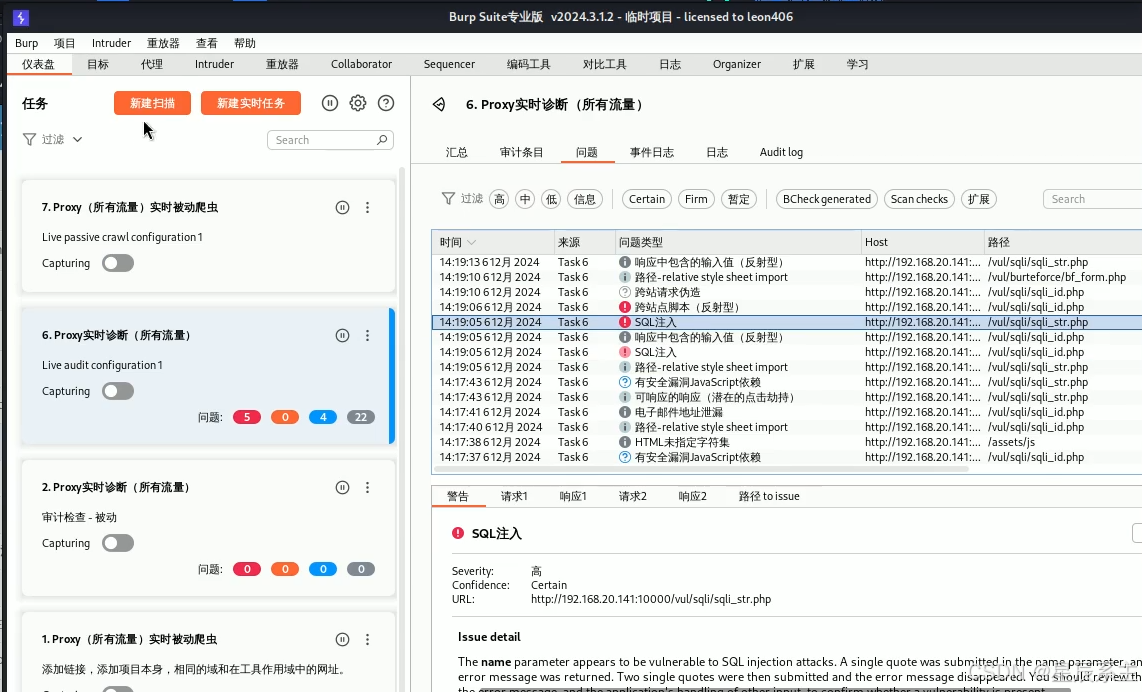Show the 路径 to issue tab

pos(769,496)
